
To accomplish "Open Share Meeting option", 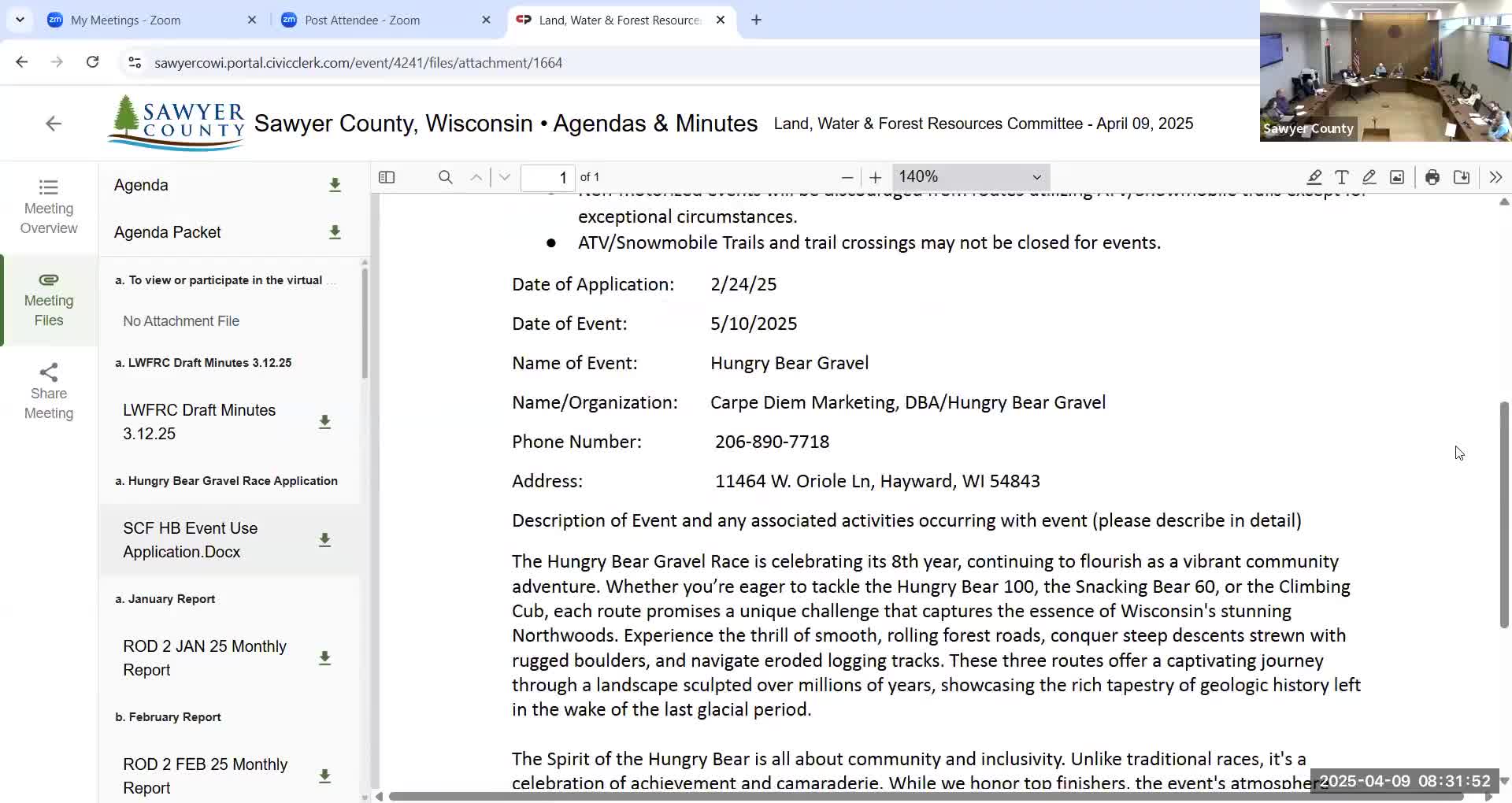I will (x=49, y=392).
